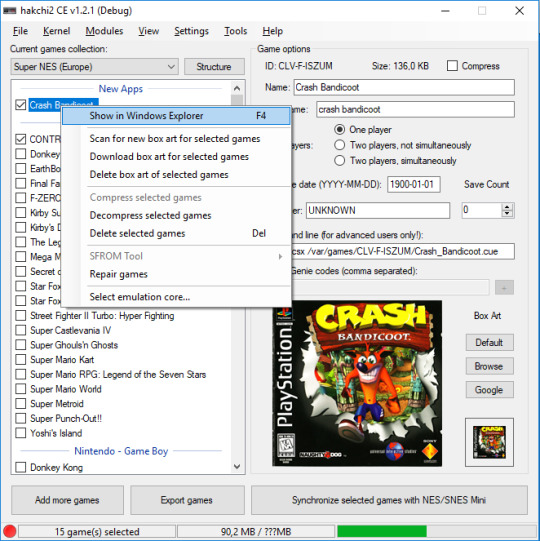The width and height of the screenshot is (540, 541).
Task: Enable the Compress checkbox
Action: pyautogui.click(x=452, y=66)
